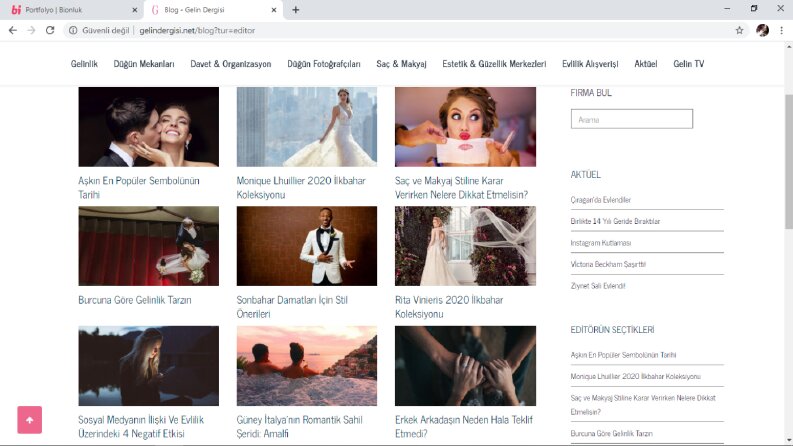The width and height of the screenshot is (793, 446).
Task: Open 'Monique Lhuillier 2020 İlkbahar Koleksiyonu' title
Action: click(301, 188)
